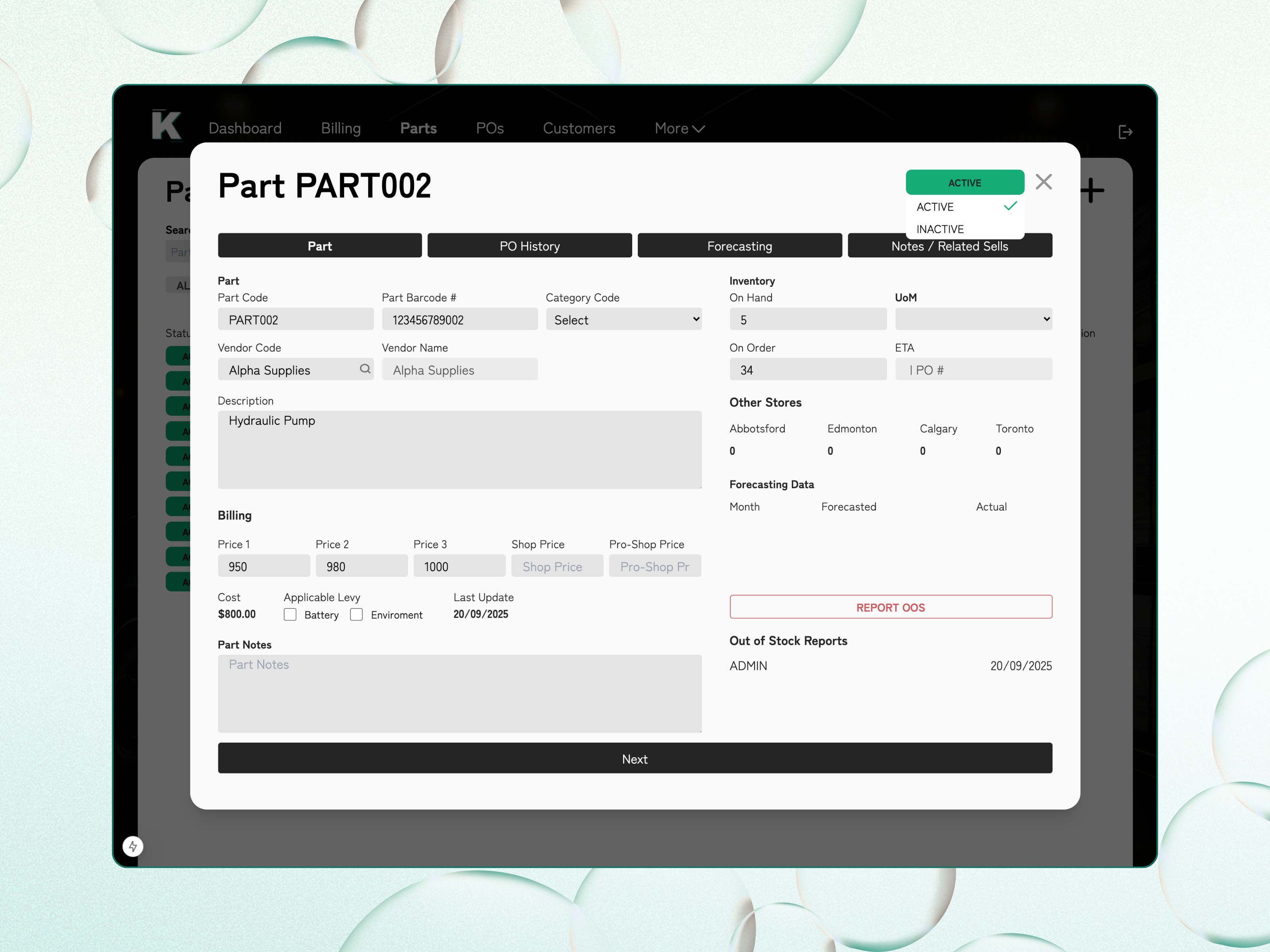This screenshot has height=952, width=1270.
Task: Click the More menu chevron icon
Action: 699,129
